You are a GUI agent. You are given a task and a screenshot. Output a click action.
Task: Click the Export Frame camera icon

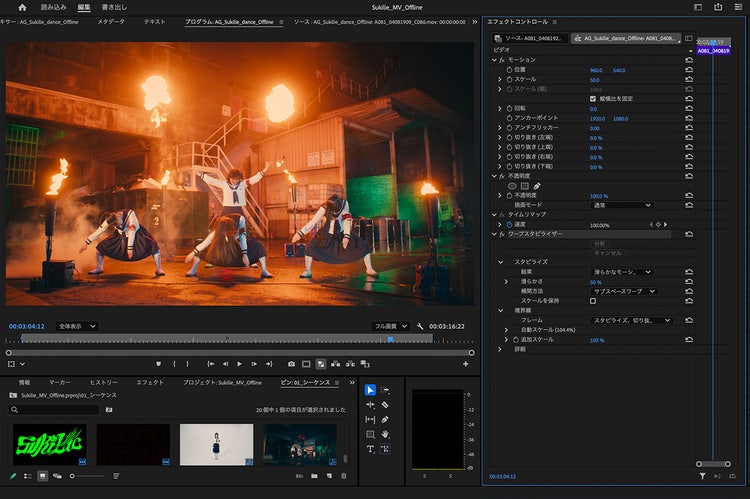291,364
